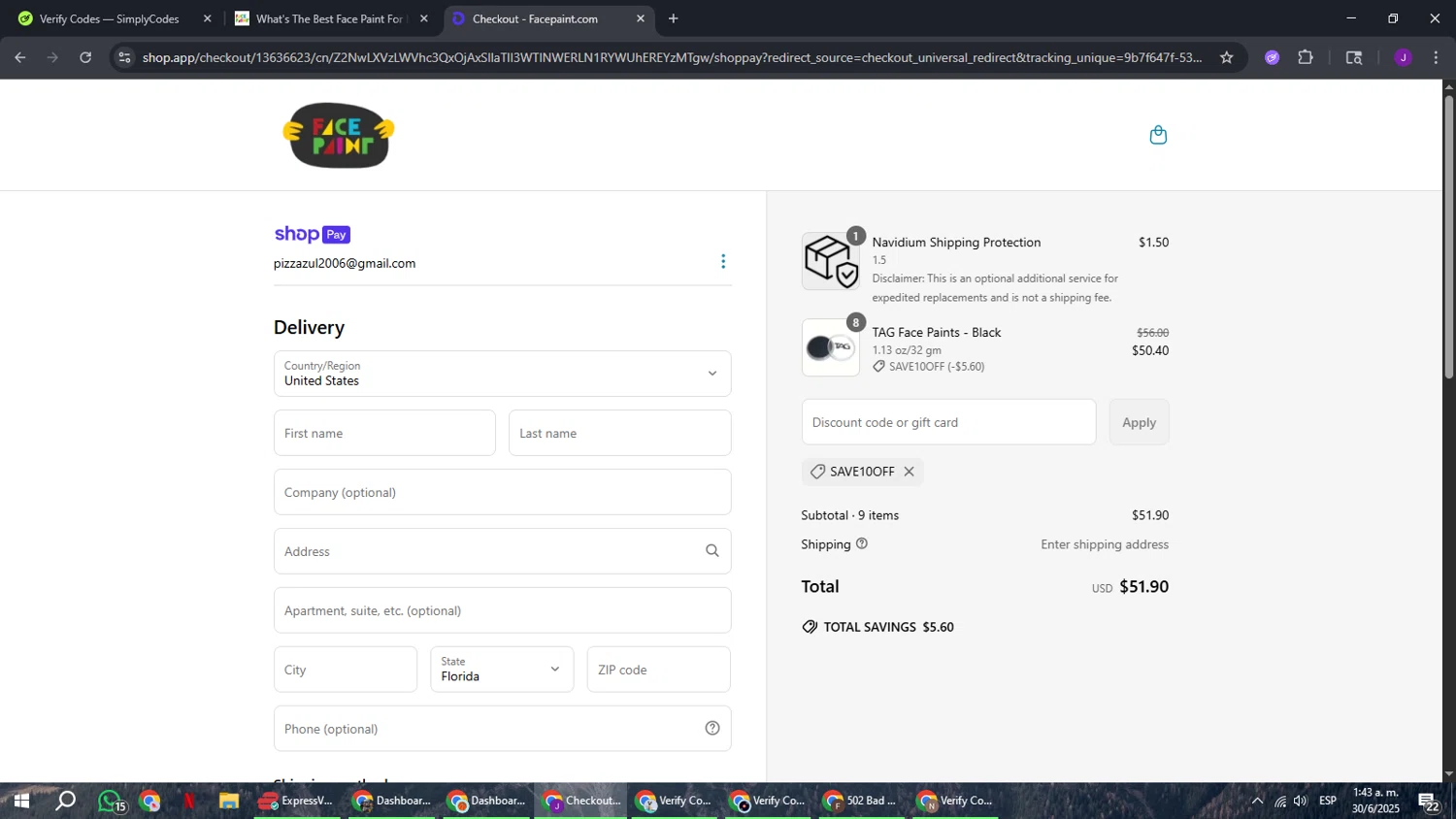Close the Verify Codes SimplyCodes tab
The height and width of the screenshot is (819, 1456).
click(x=207, y=18)
